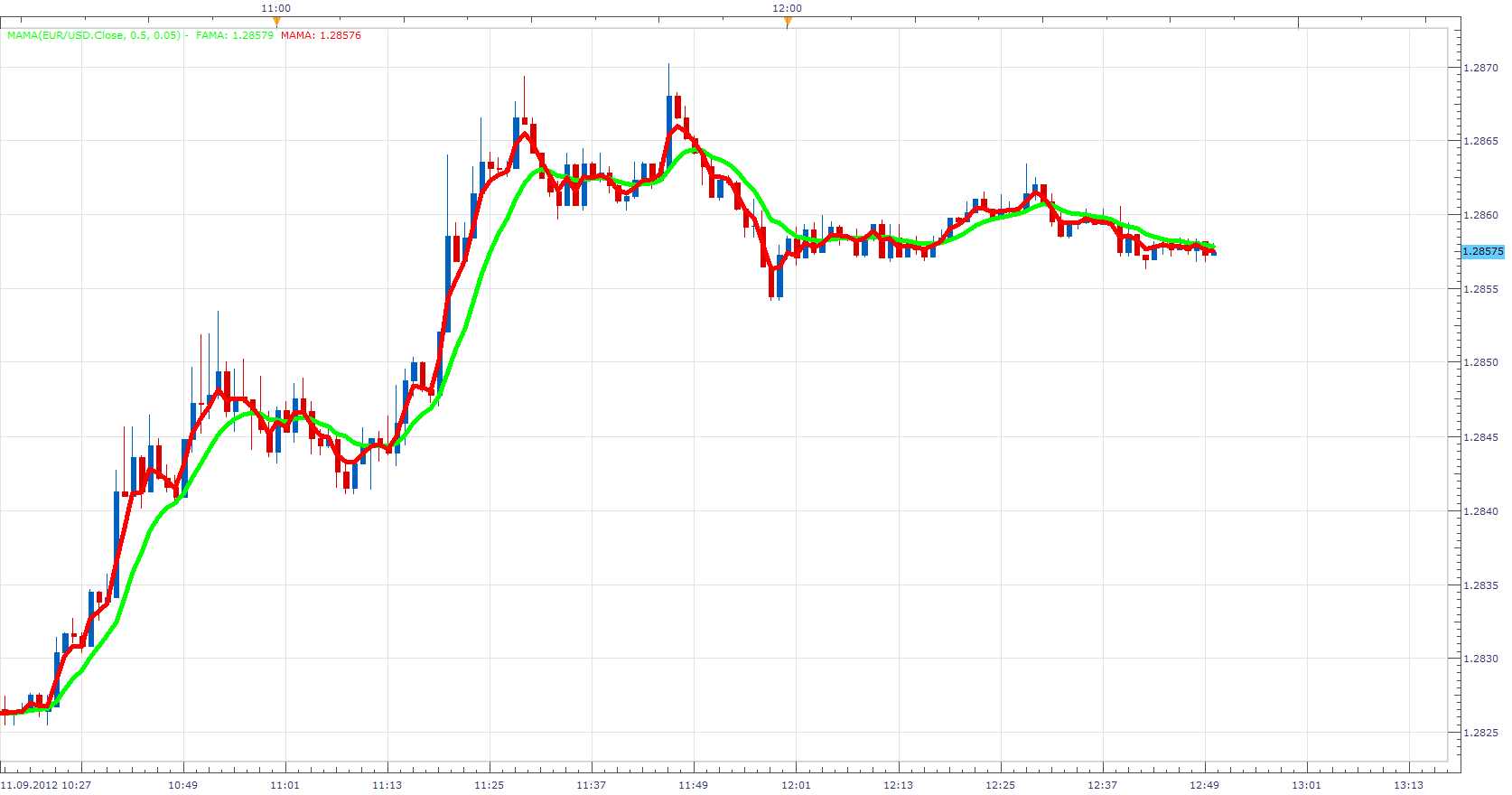Click the 11:49 time axis label

[x=693, y=785]
